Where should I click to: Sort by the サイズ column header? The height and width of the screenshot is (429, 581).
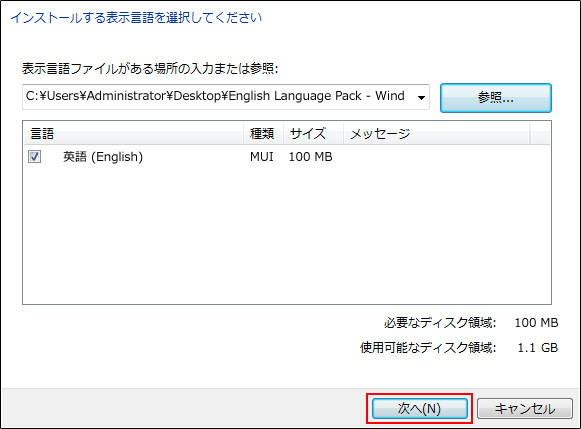[313, 133]
